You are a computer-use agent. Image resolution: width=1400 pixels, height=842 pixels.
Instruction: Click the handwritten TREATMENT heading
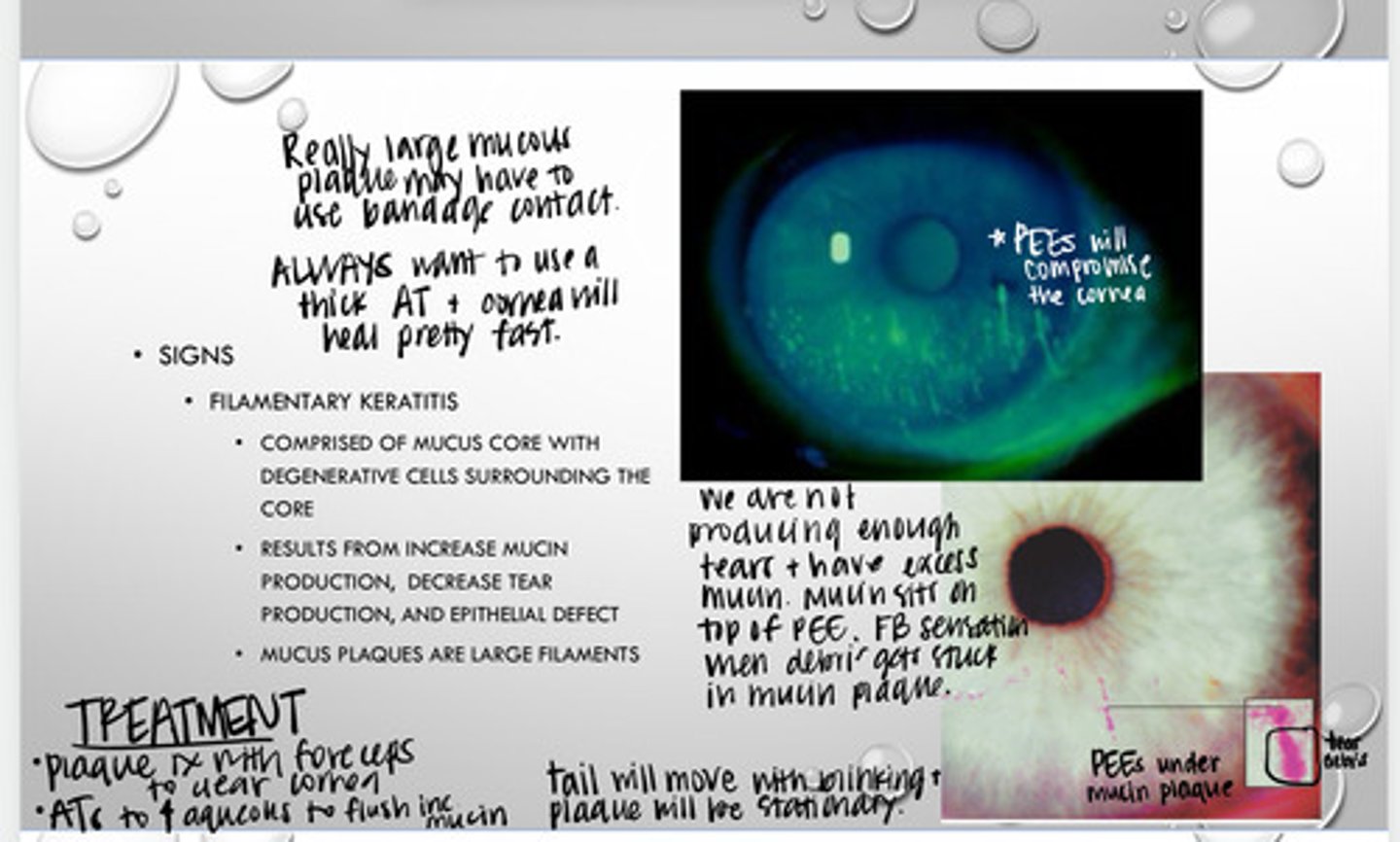pyautogui.click(x=186, y=719)
